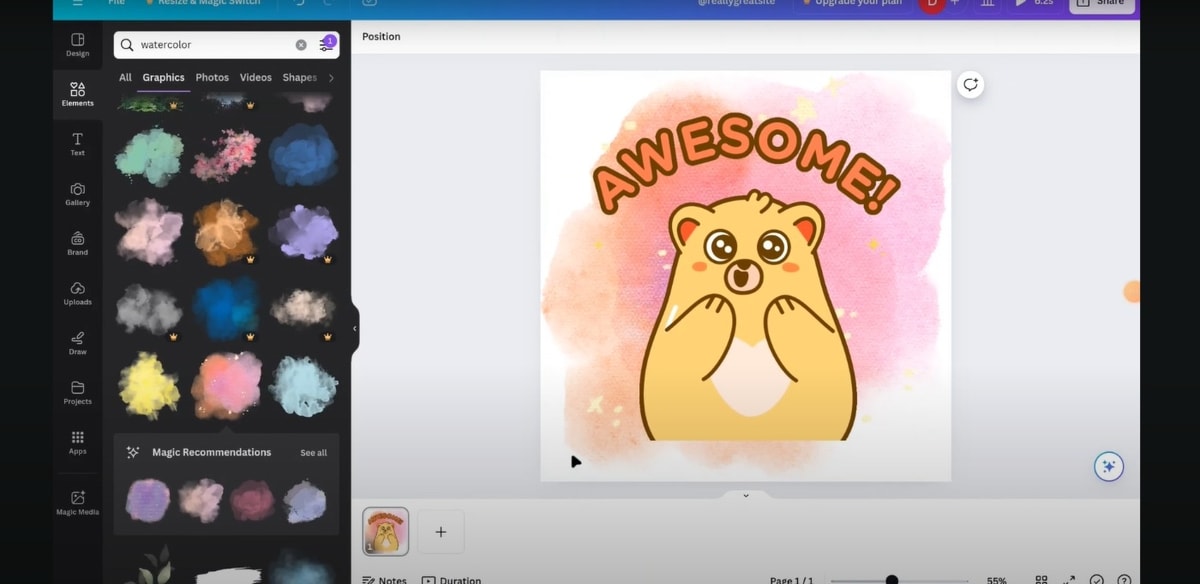Clear the watercolor search text
The image size is (1200, 584).
301,45
